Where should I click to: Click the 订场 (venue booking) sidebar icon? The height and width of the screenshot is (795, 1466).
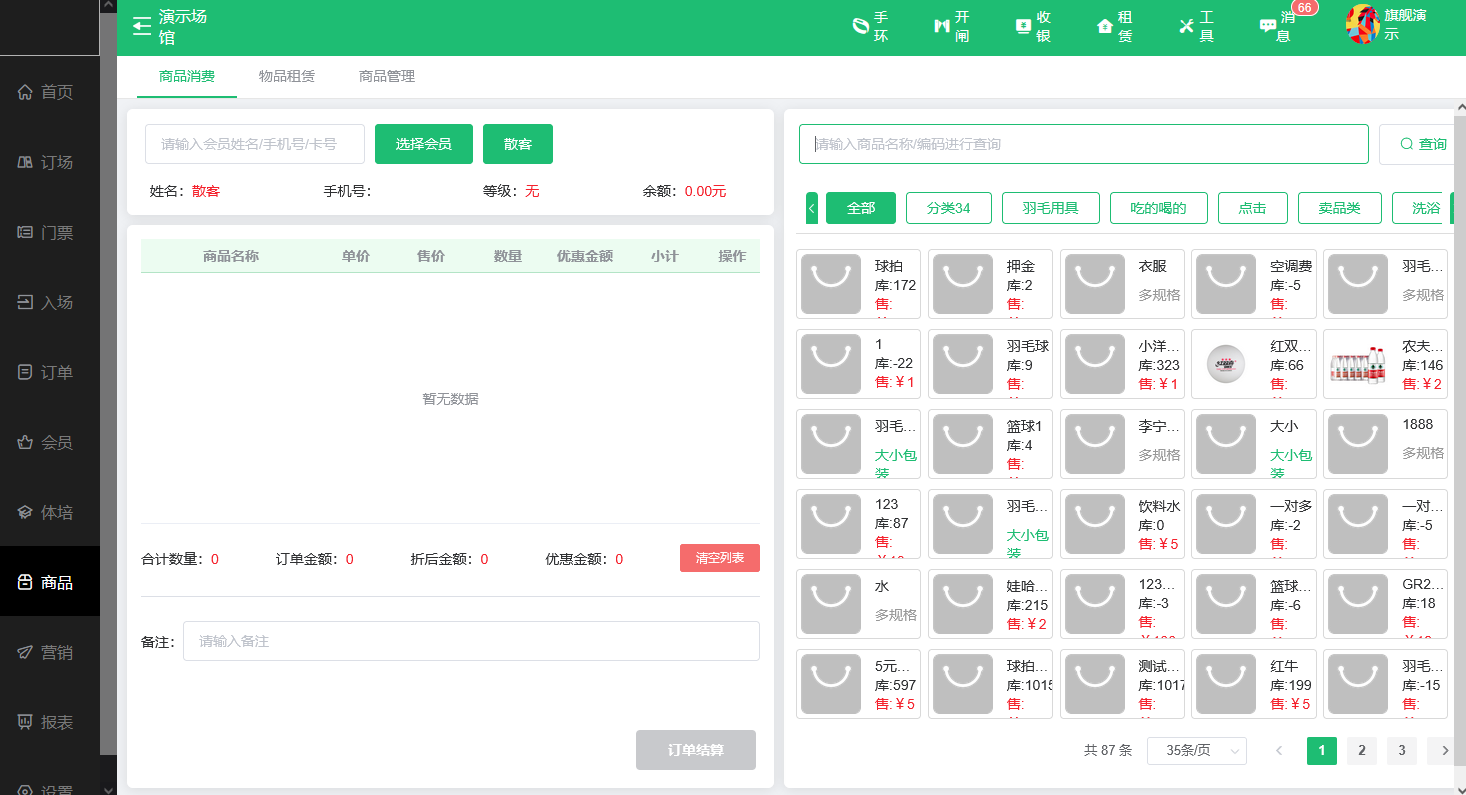pyautogui.click(x=47, y=162)
